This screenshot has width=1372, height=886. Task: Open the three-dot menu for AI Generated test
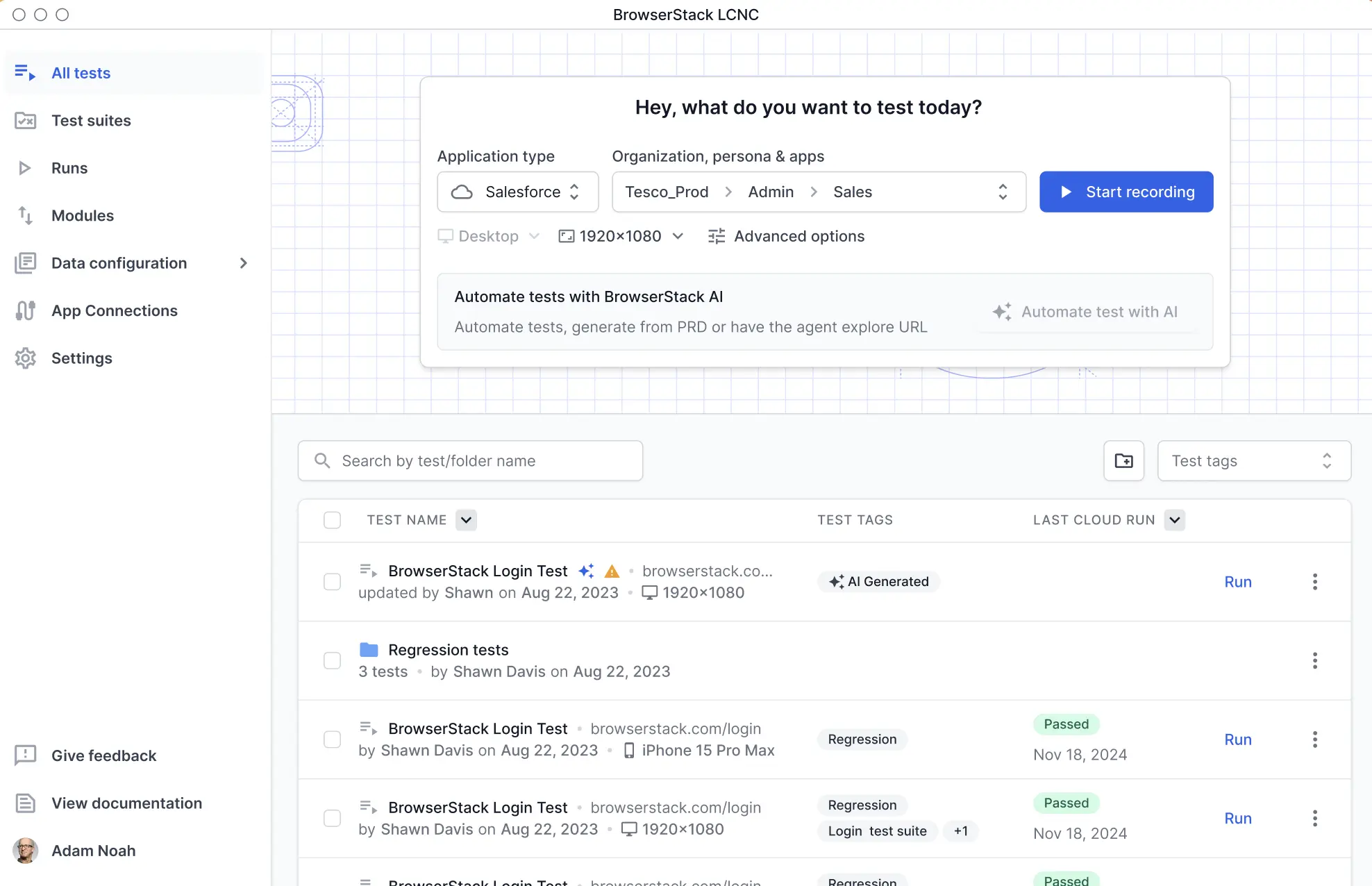(1314, 582)
